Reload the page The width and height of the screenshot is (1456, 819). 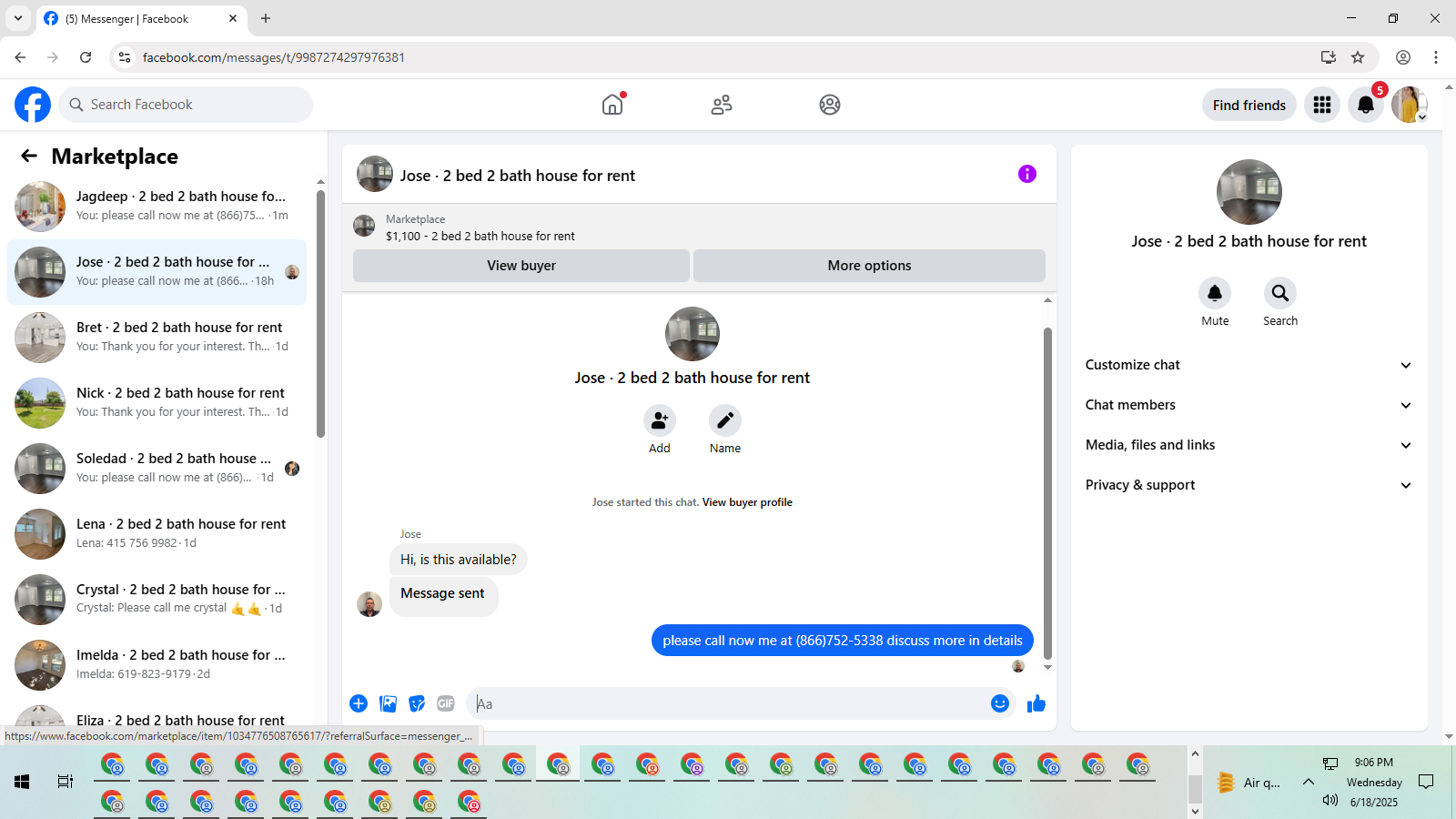point(86,57)
